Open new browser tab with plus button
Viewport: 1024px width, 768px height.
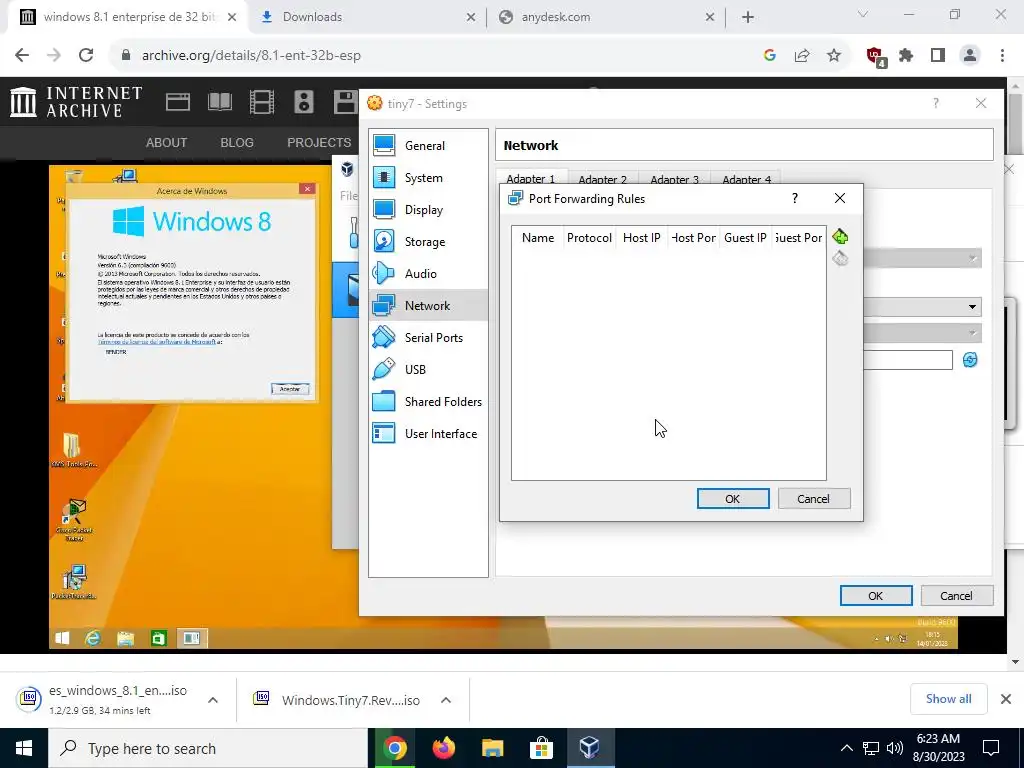coord(748,17)
